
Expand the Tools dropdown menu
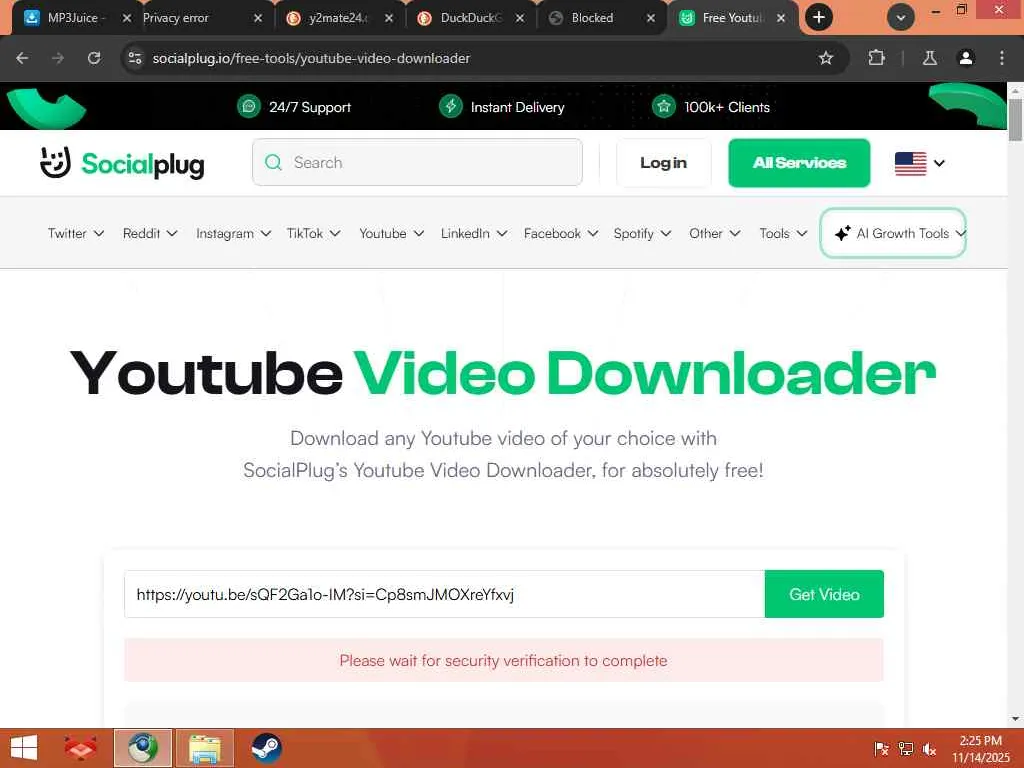tap(783, 233)
